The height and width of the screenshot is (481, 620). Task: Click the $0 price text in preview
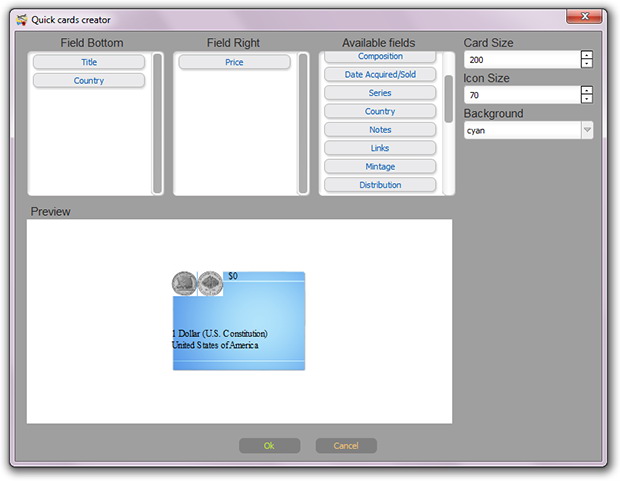tap(233, 276)
